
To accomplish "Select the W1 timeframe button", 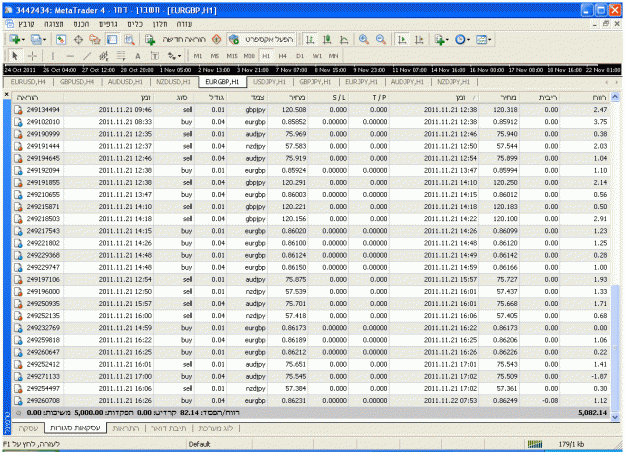I will pyautogui.click(x=317, y=56).
